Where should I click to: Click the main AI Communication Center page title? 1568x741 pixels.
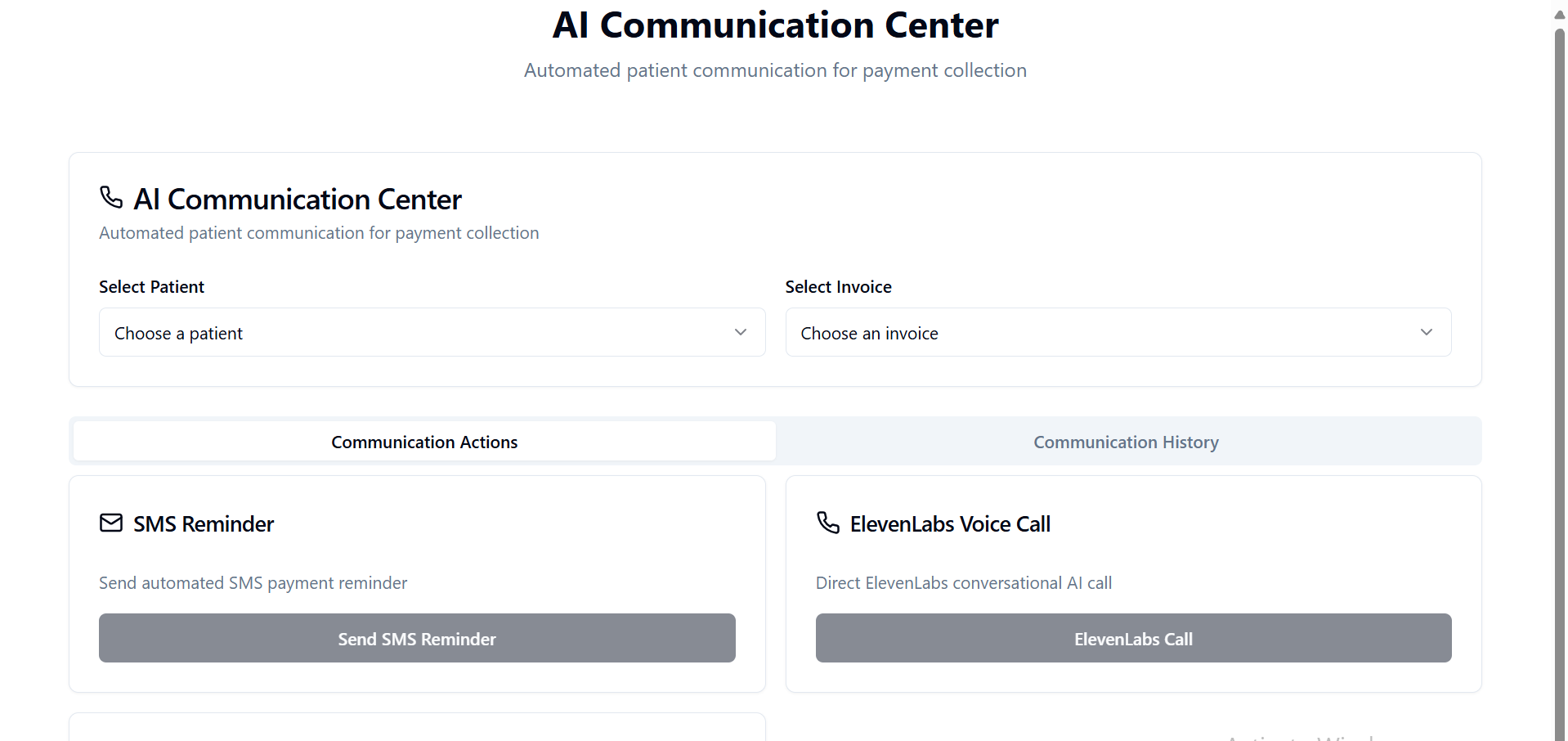click(775, 25)
